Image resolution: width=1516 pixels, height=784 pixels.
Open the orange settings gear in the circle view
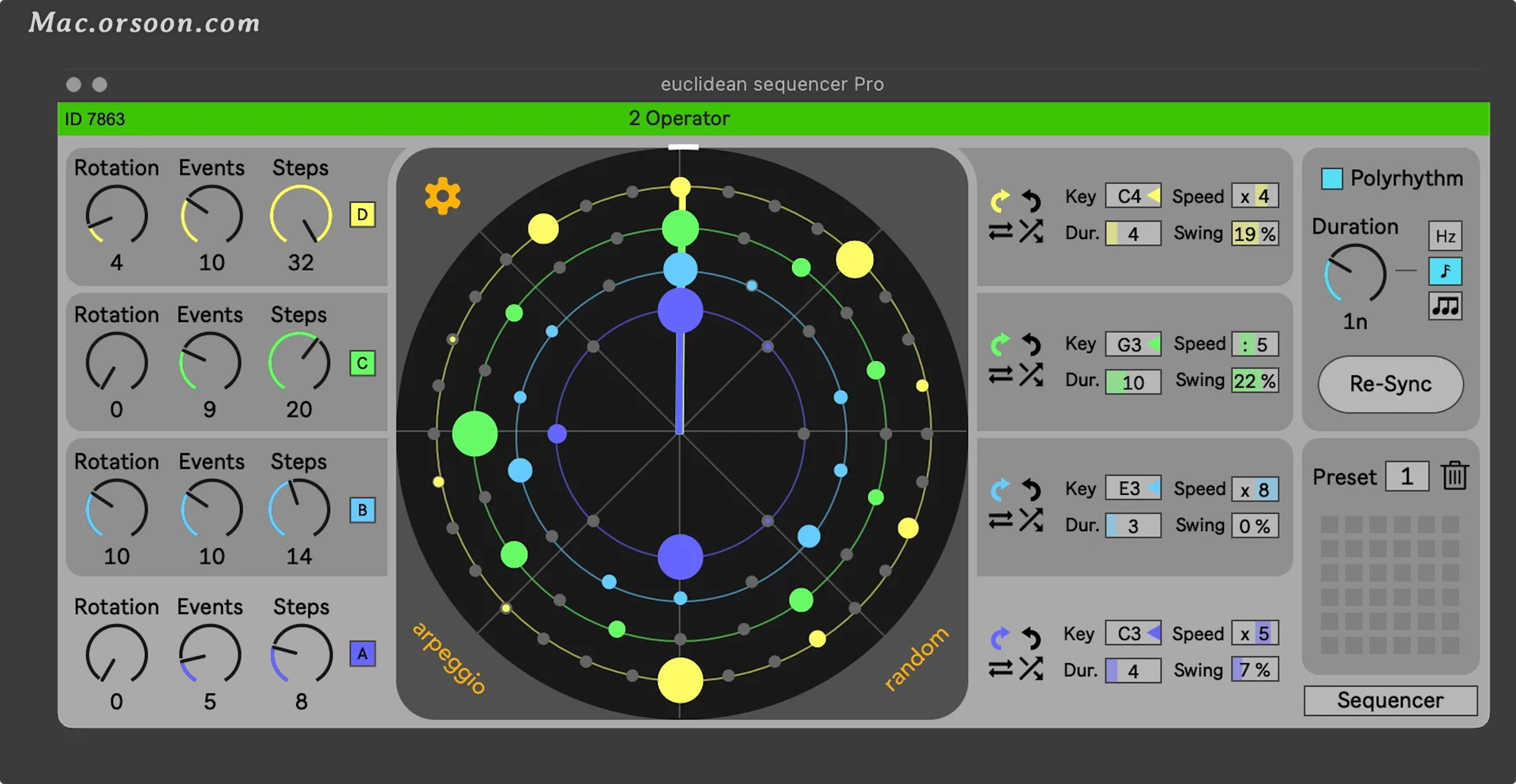tap(442, 195)
